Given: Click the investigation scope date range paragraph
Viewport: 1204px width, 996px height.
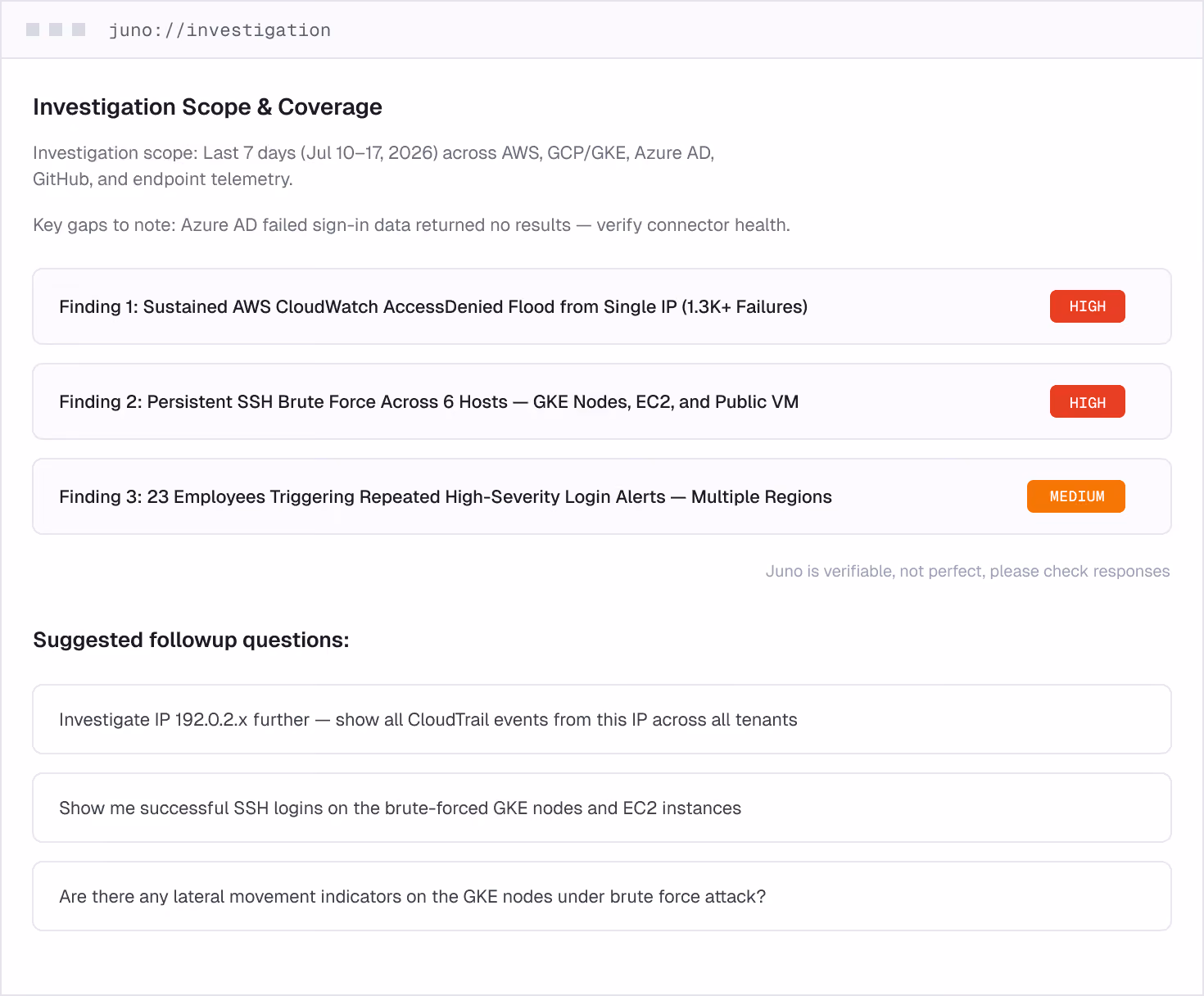Looking at the screenshot, I should (373, 165).
